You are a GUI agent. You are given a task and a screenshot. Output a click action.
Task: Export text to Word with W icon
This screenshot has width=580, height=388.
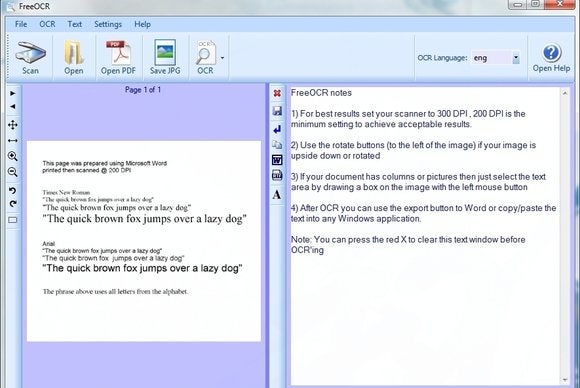[277, 160]
